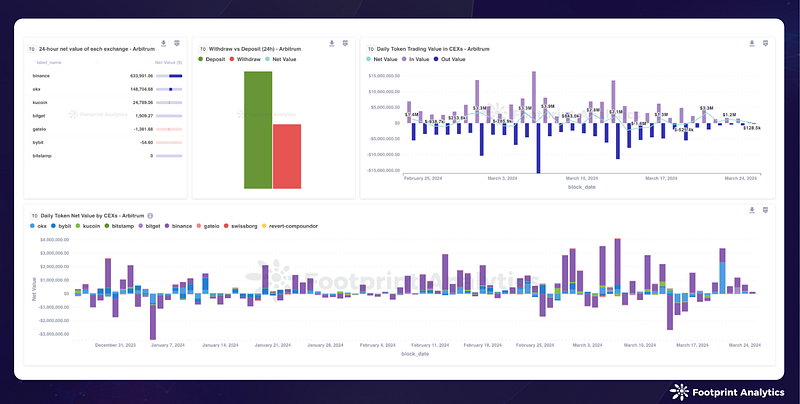This screenshot has height=404, width=800.
Task: Download the 24-hour net value chart
Action: pyautogui.click(x=163, y=43)
